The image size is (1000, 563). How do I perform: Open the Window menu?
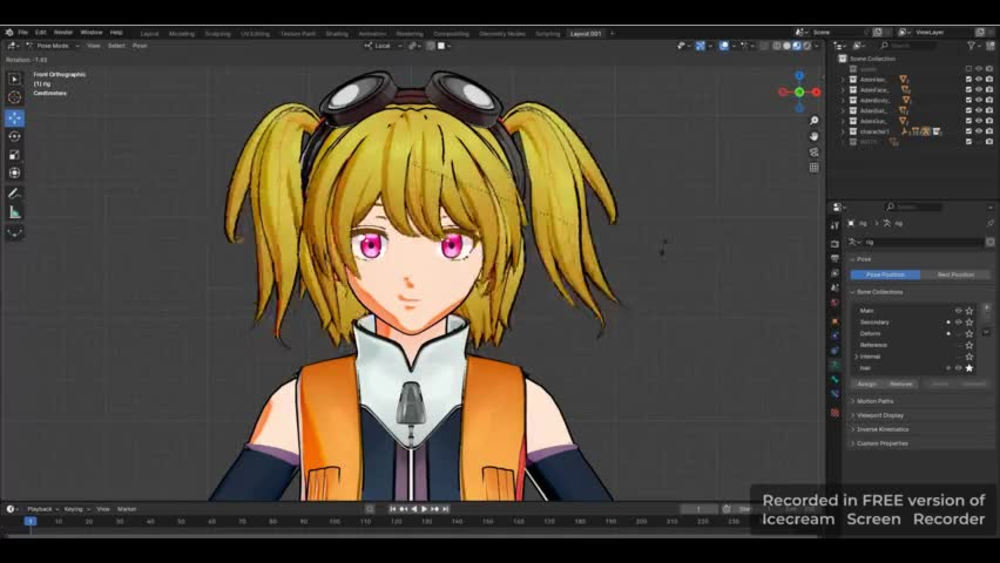[x=91, y=32]
